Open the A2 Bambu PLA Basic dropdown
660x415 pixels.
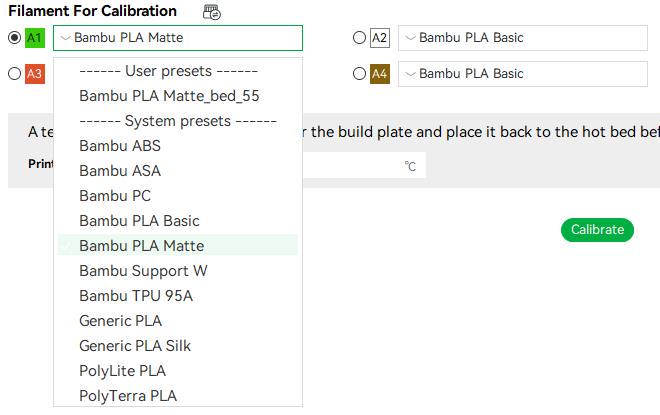523,38
